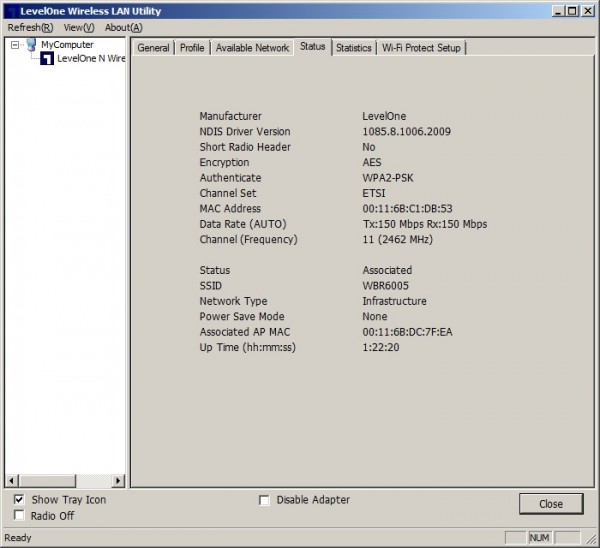Click the channel value 11 (2462 MHz)
600x548 pixels.
[x=398, y=240]
